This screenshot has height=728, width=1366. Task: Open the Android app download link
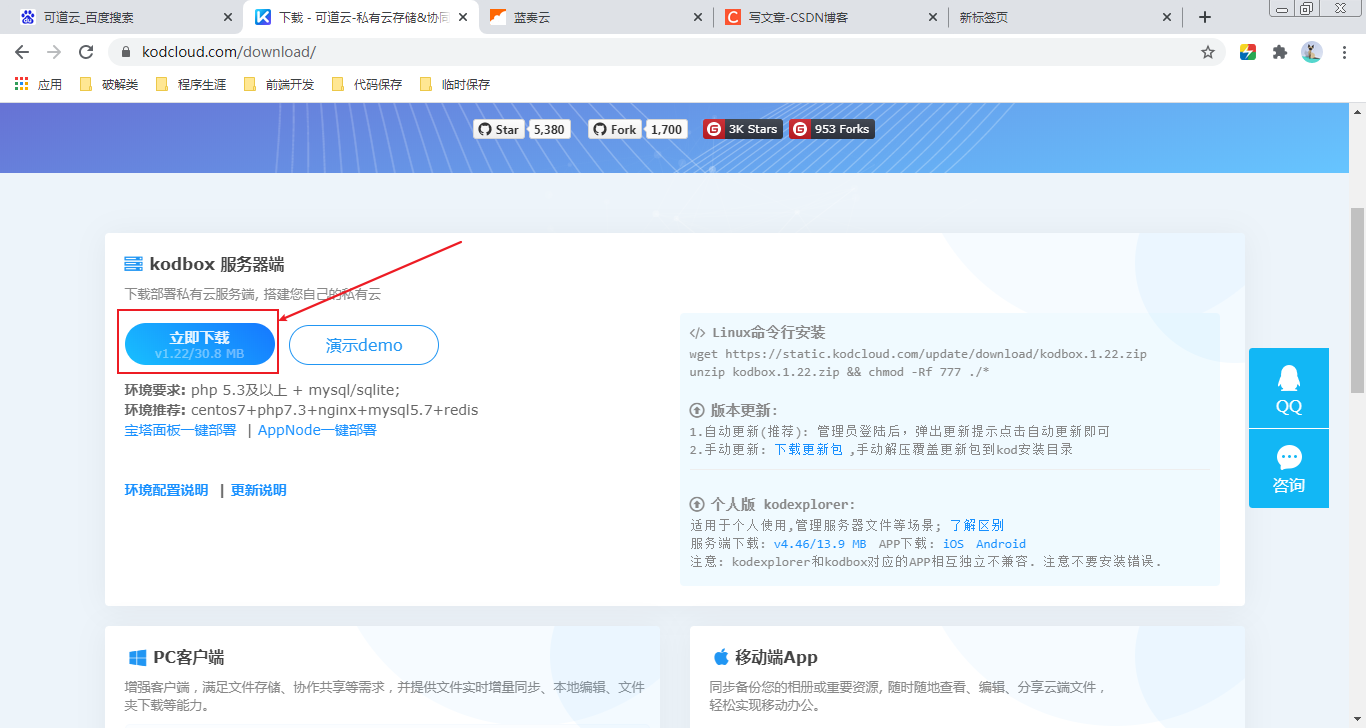click(1000, 544)
